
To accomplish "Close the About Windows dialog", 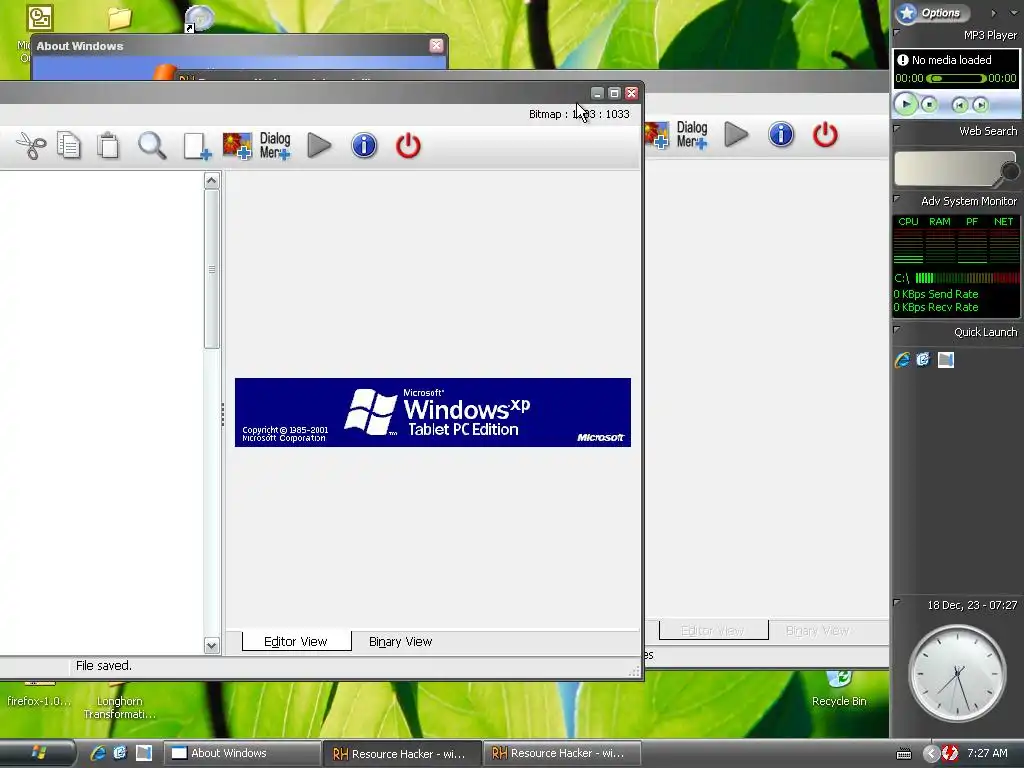I will [x=436, y=45].
